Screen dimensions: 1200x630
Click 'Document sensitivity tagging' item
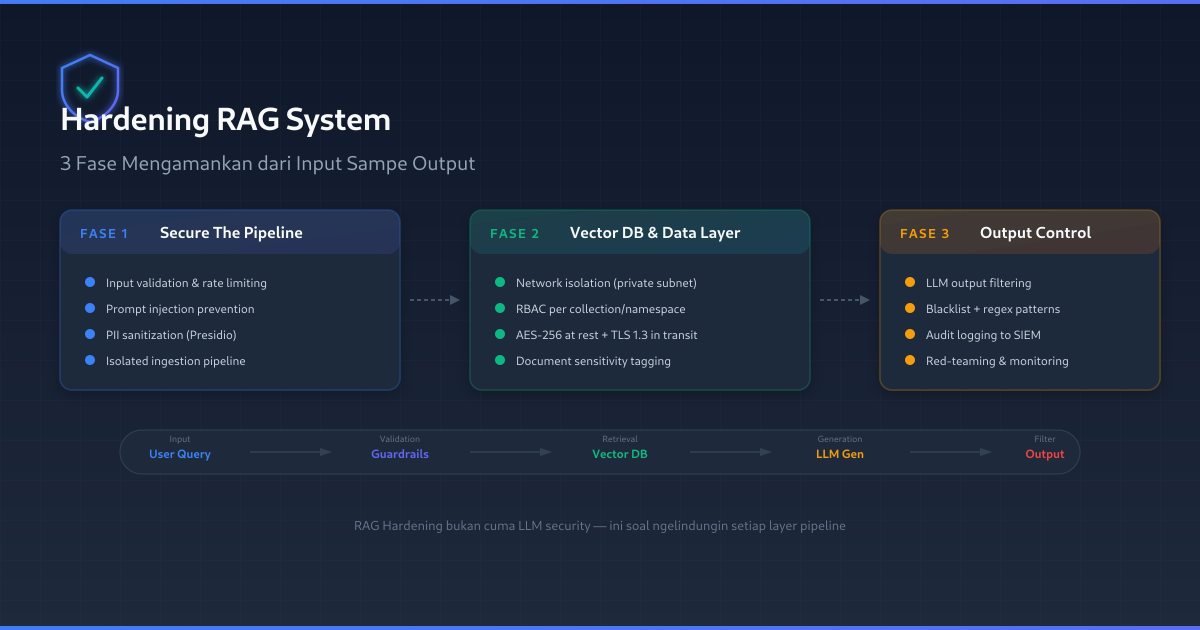[x=593, y=361]
